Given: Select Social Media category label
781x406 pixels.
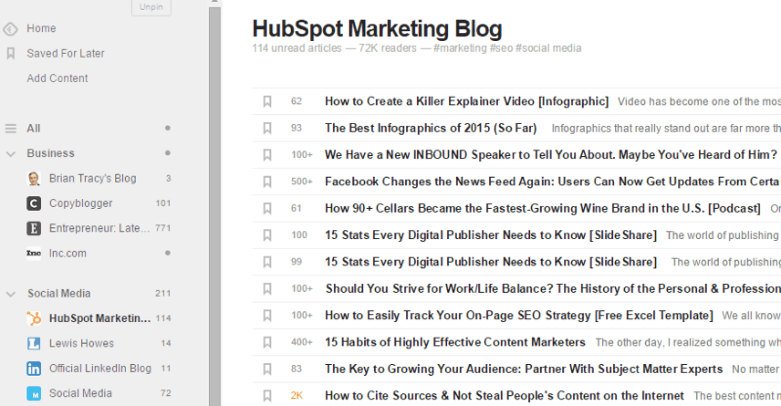Looking at the screenshot, I should (x=59, y=293).
